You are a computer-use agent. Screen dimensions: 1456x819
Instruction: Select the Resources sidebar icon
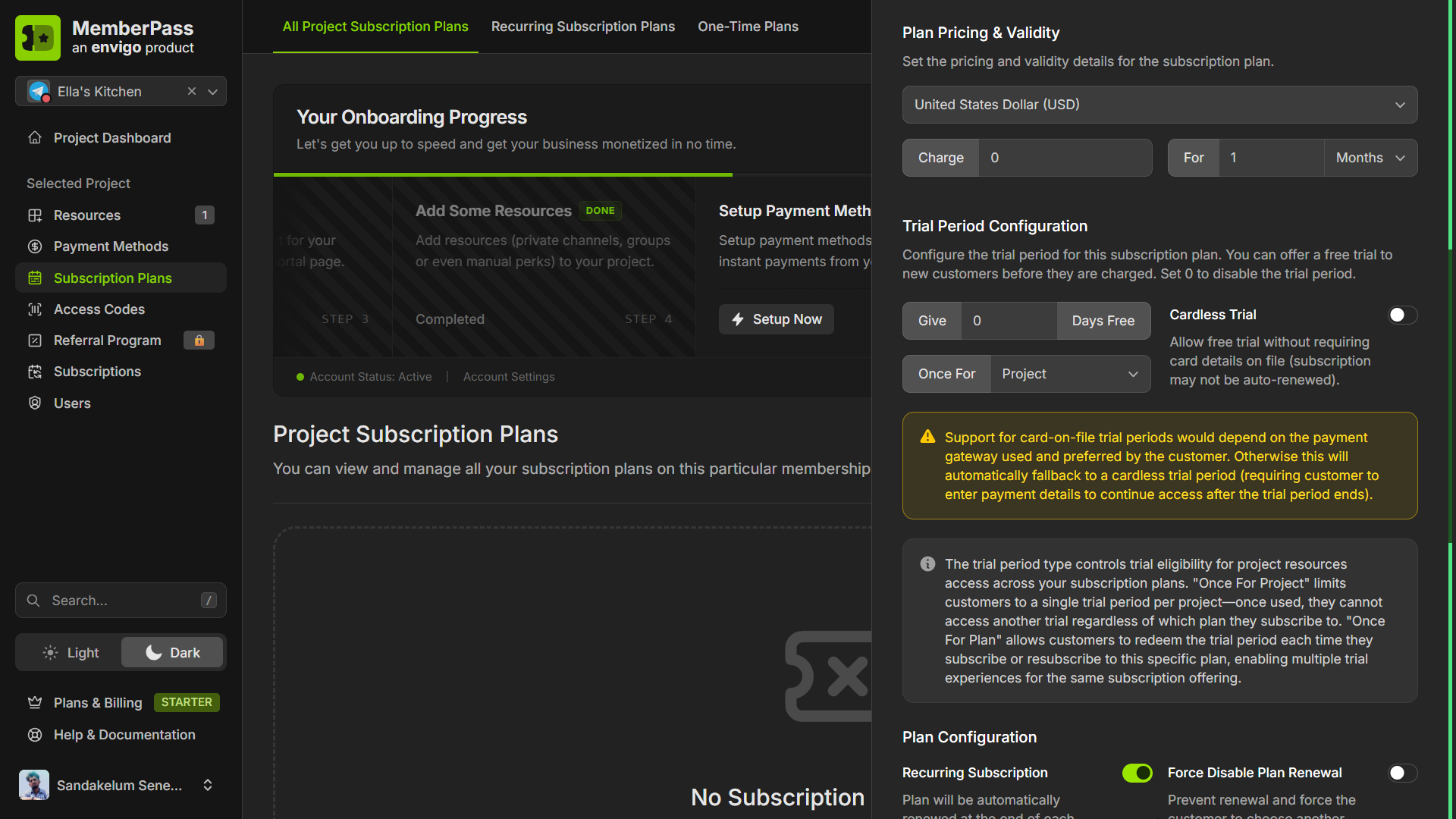pyautogui.click(x=35, y=215)
